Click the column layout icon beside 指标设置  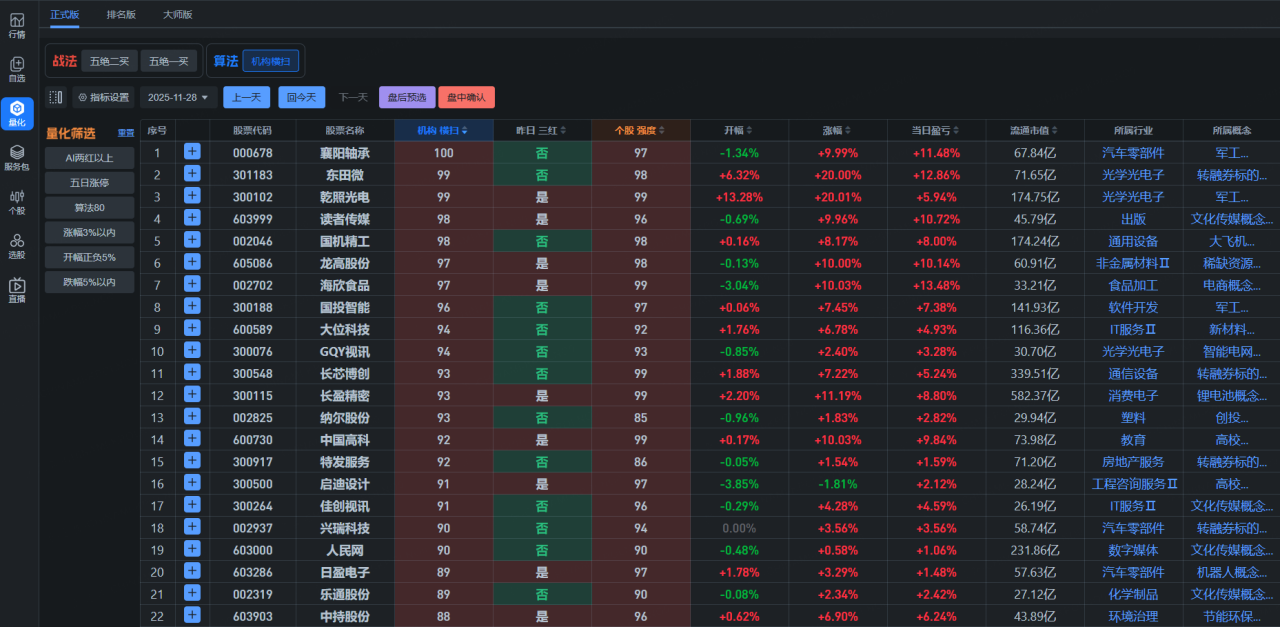point(56,97)
